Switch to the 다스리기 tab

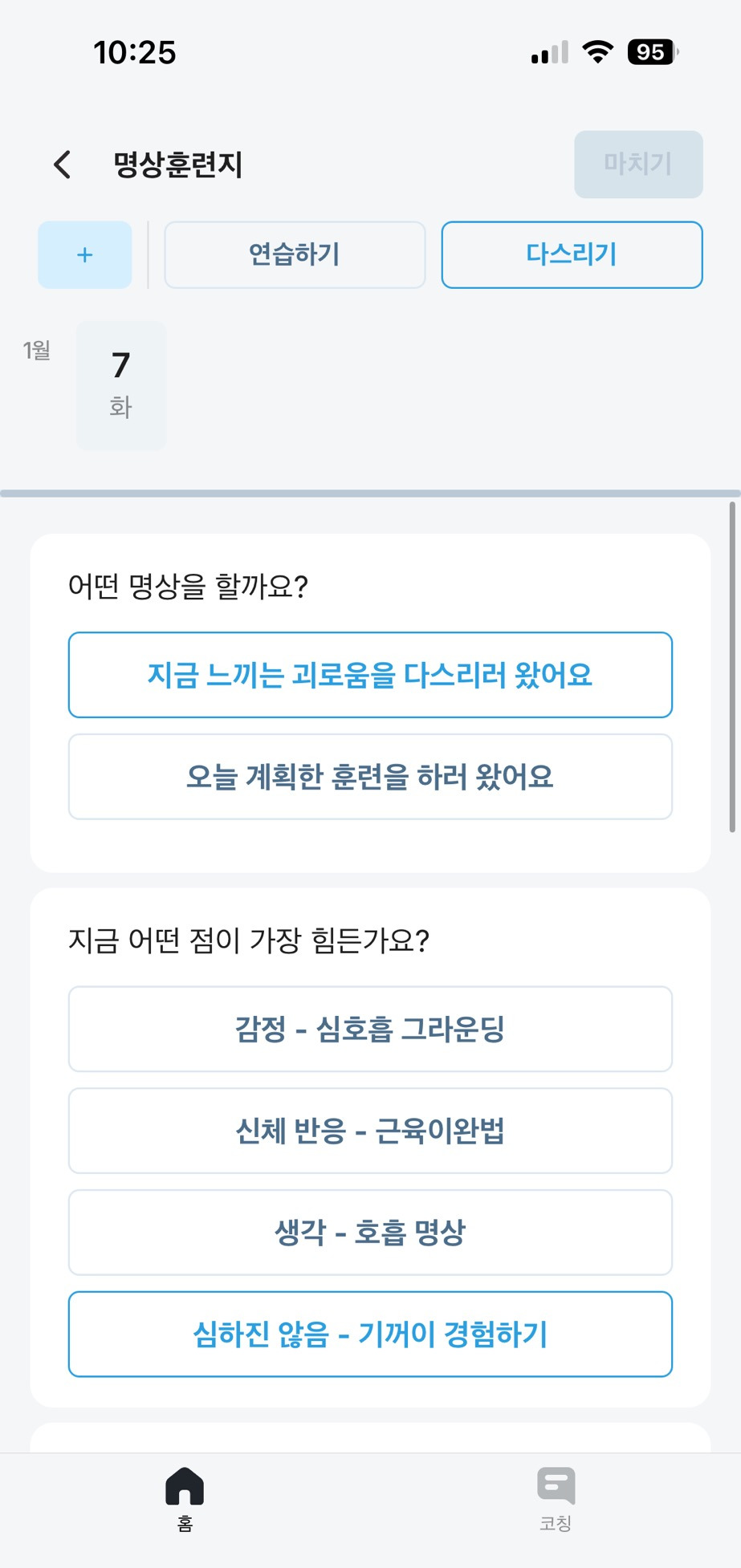tap(572, 255)
